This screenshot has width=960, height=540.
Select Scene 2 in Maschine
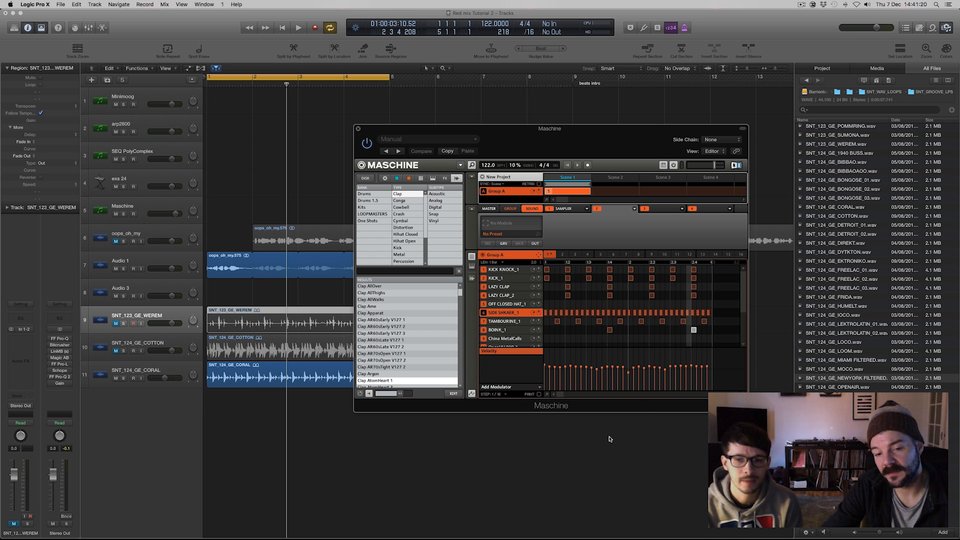pos(615,177)
